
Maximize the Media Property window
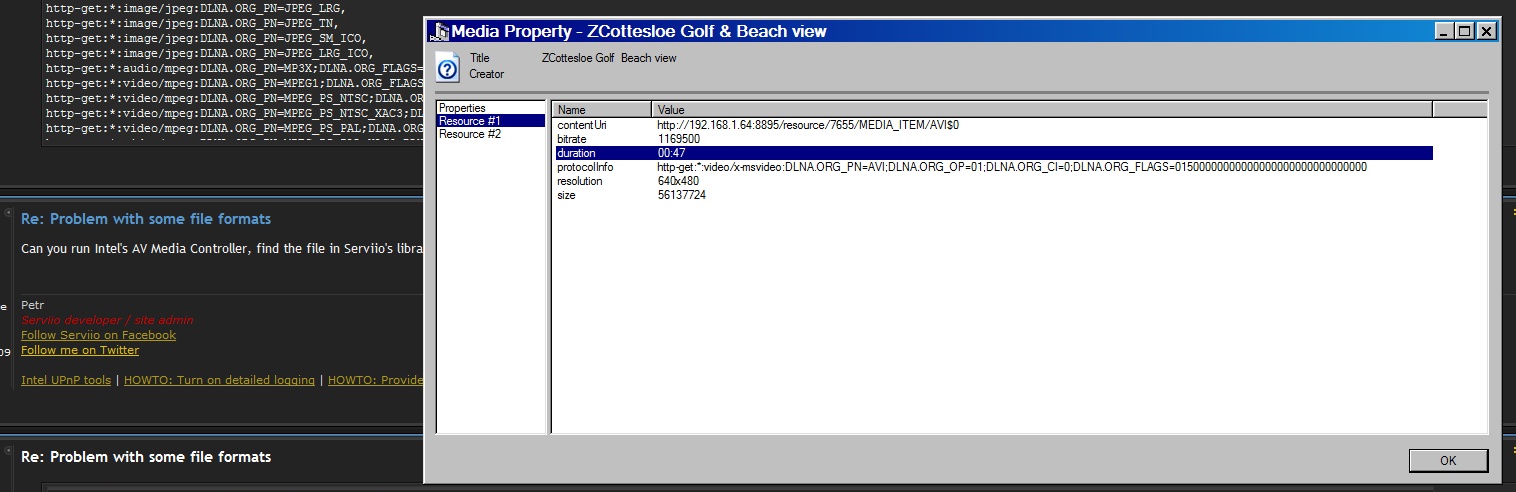point(1465,32)
